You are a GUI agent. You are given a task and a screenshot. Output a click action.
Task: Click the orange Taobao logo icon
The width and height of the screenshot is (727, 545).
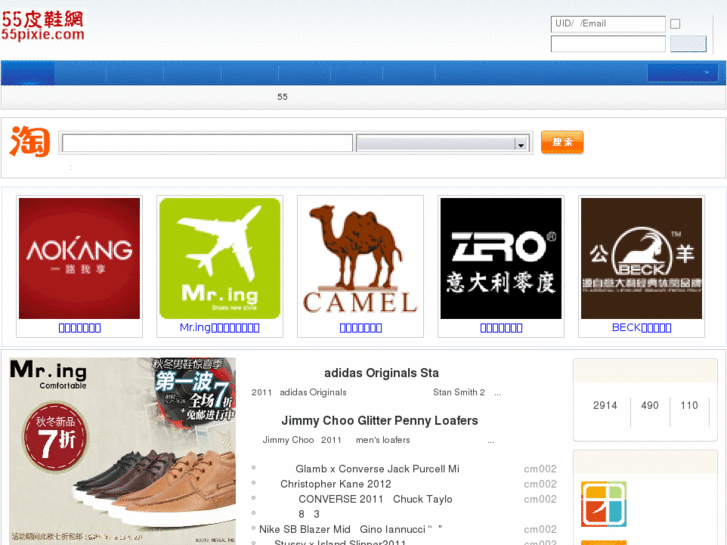[30, 141]
